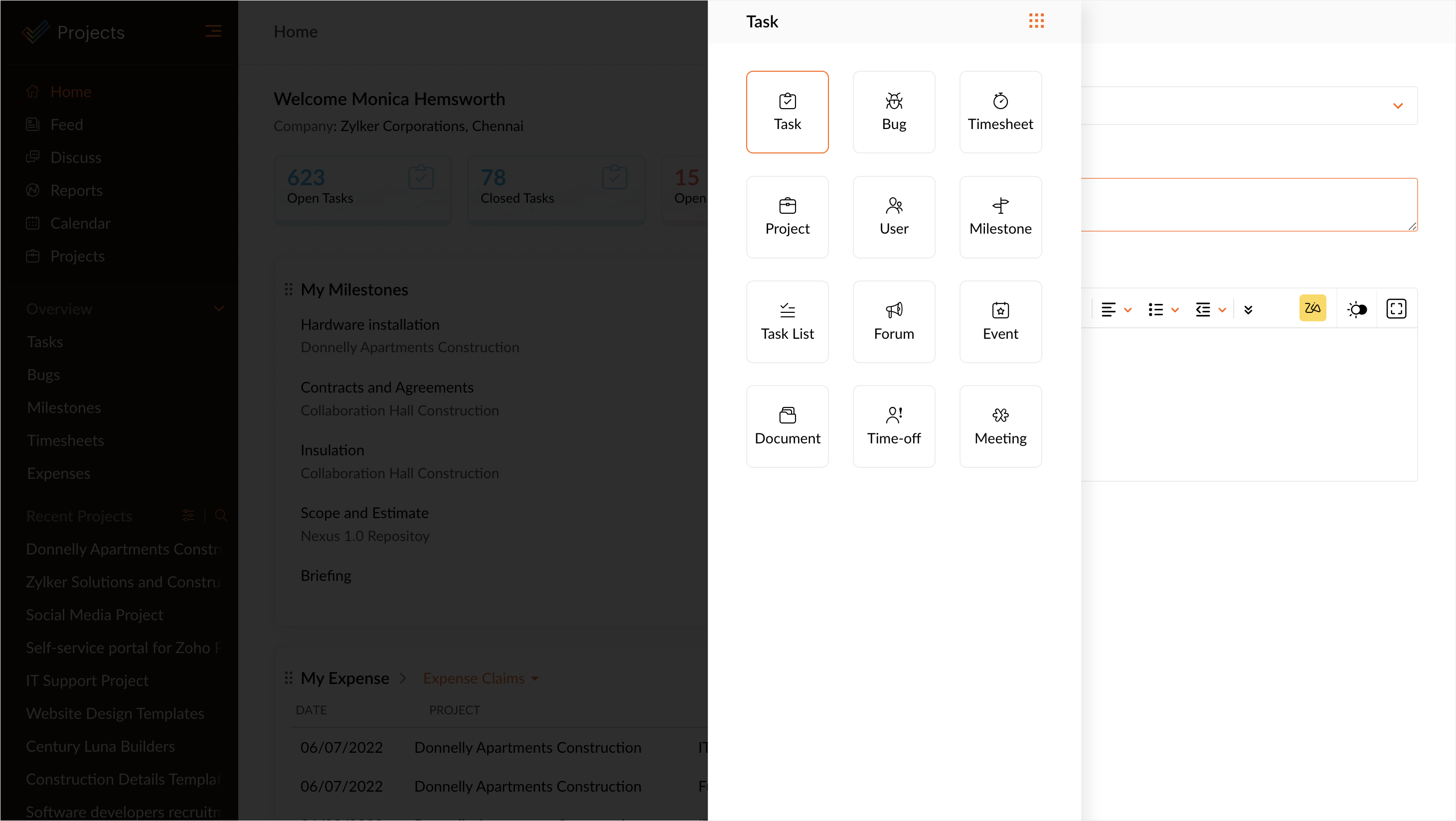This screenshot has width=1456, height=821.
Task: Toggle the orange app grid icon
Action: point(1036,21)
